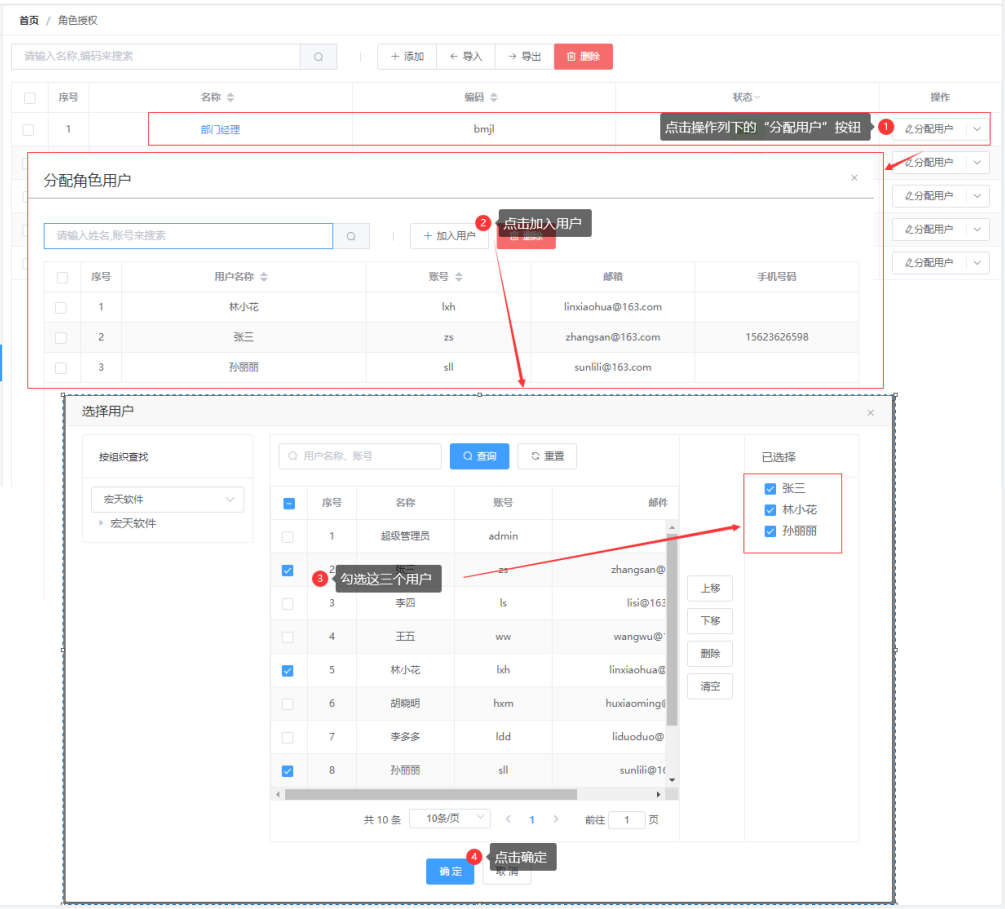Click the blue 查询 button

479,456
